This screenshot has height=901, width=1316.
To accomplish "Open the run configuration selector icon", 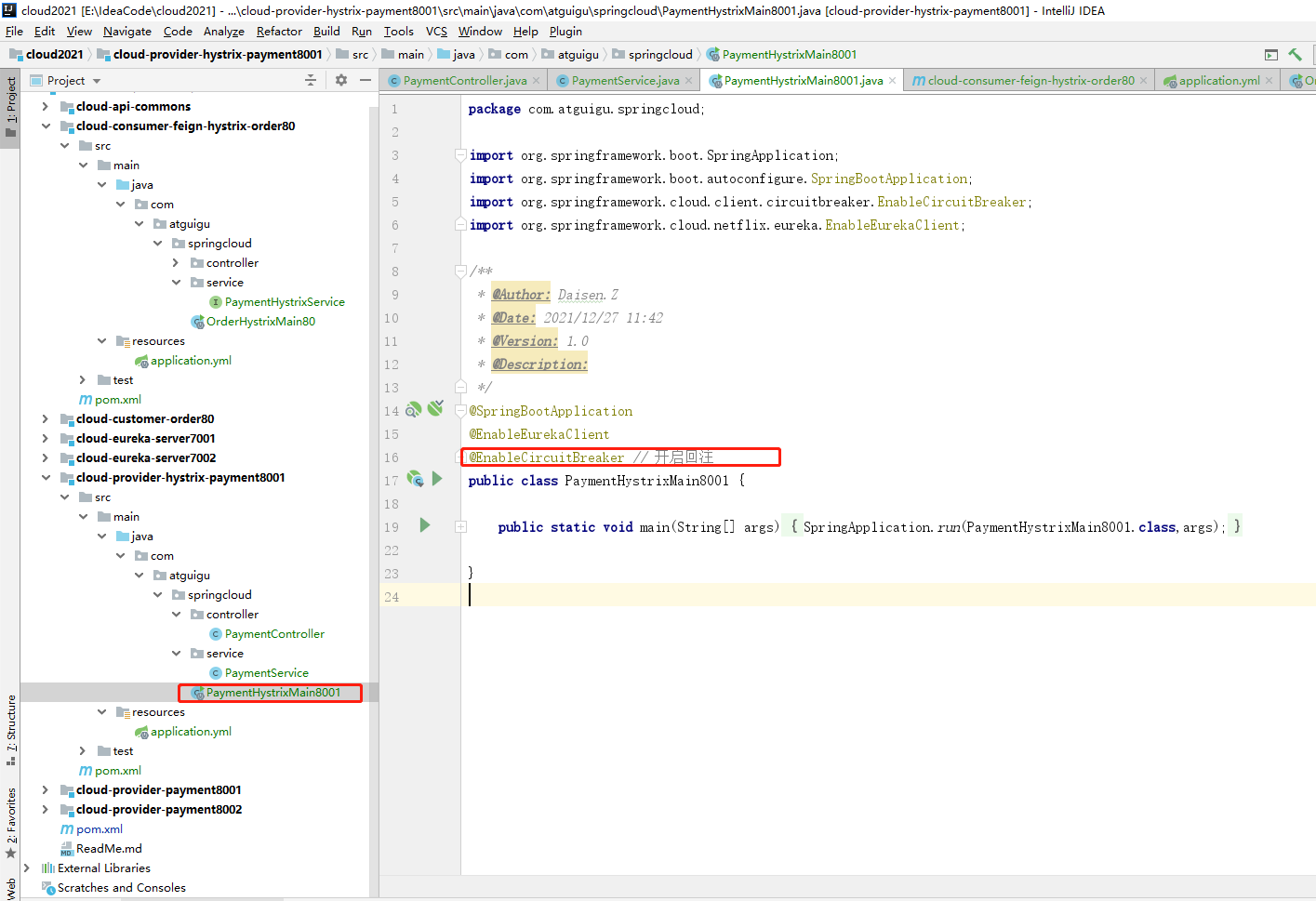I will coord(1271,55).
